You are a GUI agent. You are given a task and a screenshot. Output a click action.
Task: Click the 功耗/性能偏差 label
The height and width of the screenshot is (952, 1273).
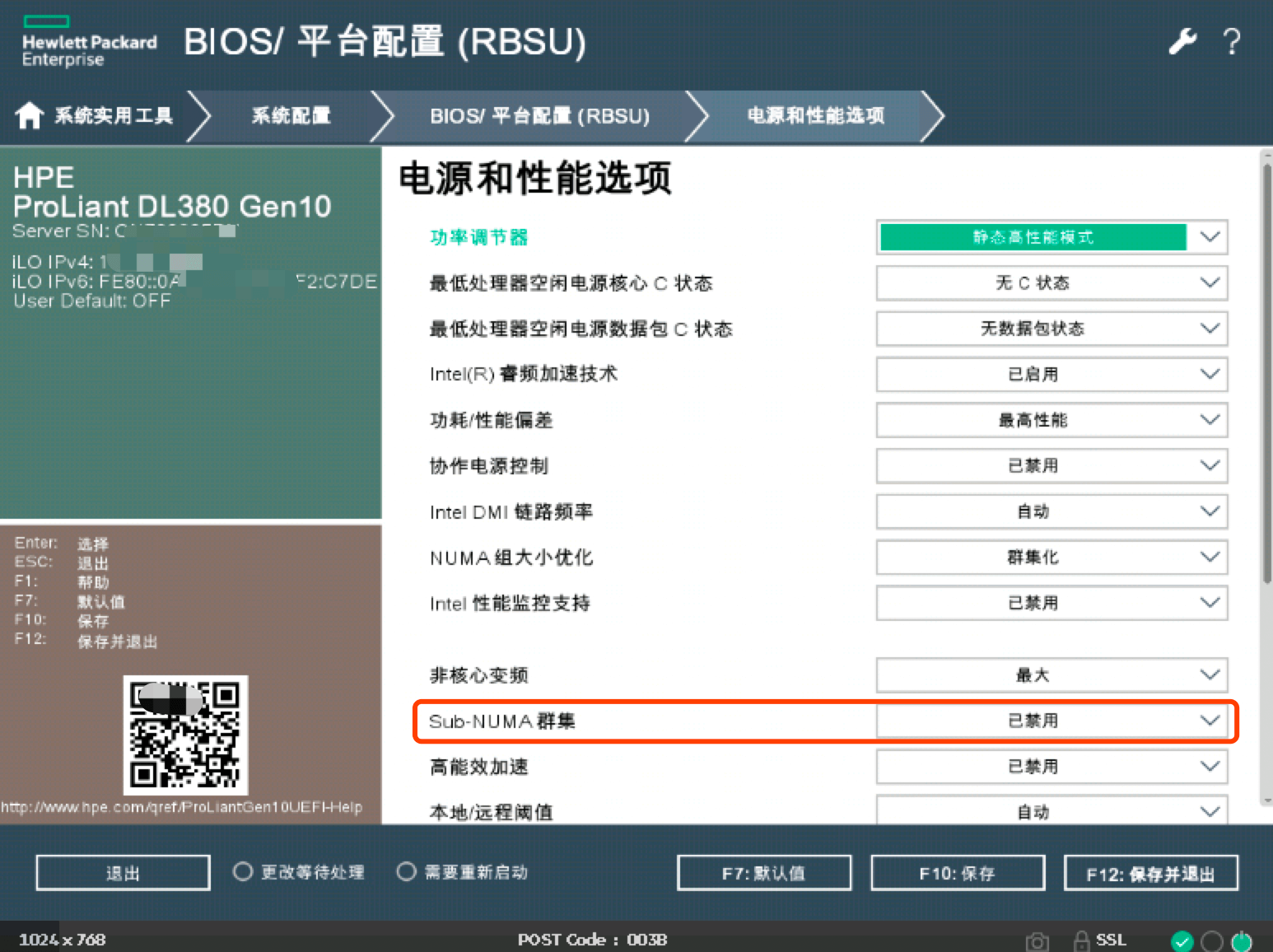pyautogui.click(x=492, y=420)
